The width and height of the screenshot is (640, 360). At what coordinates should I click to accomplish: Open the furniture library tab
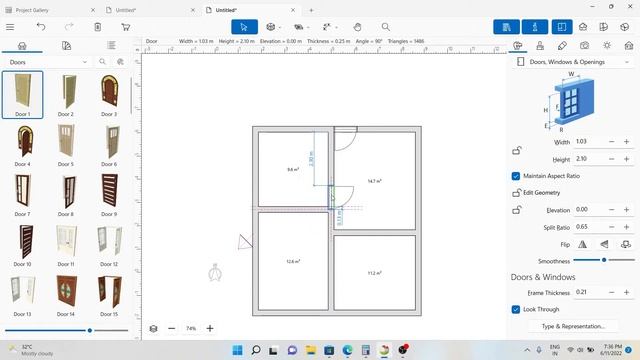click(22, 45)
